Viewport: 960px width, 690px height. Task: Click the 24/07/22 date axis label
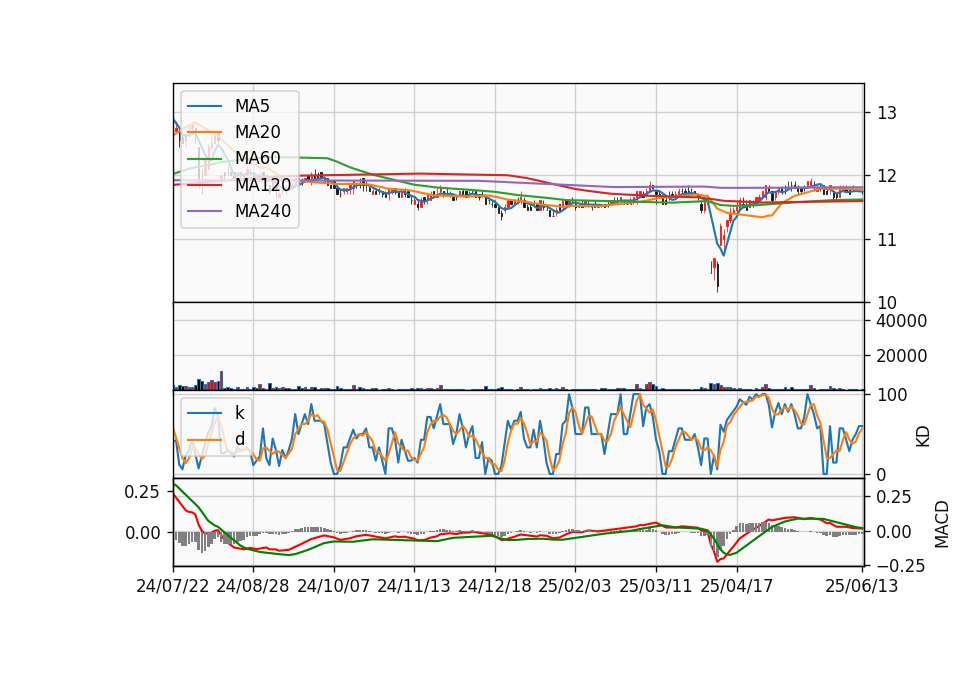[173, 586]
